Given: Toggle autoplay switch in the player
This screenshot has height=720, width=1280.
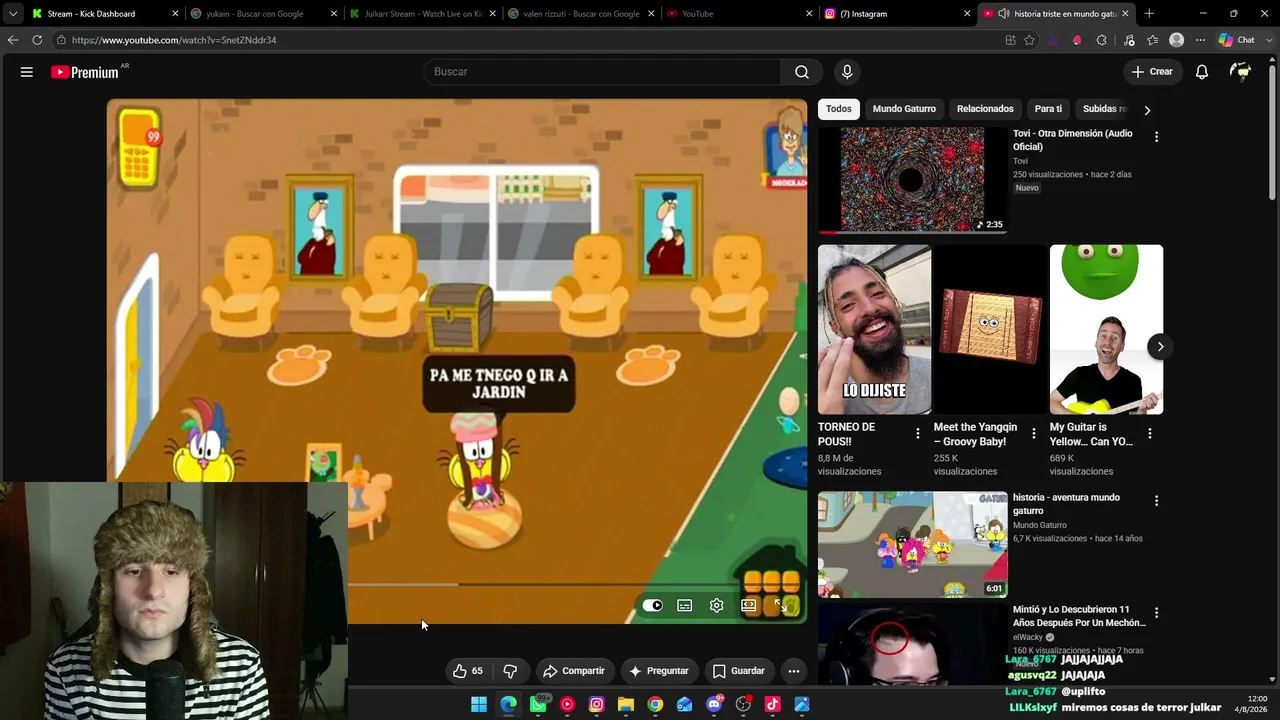Looking at the screenshot, I should [652, 605].
